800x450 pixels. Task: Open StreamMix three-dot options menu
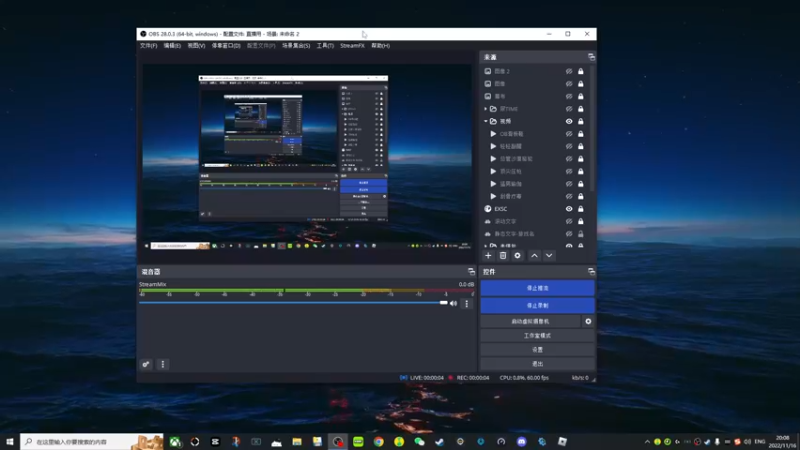[x=466, y=304]
